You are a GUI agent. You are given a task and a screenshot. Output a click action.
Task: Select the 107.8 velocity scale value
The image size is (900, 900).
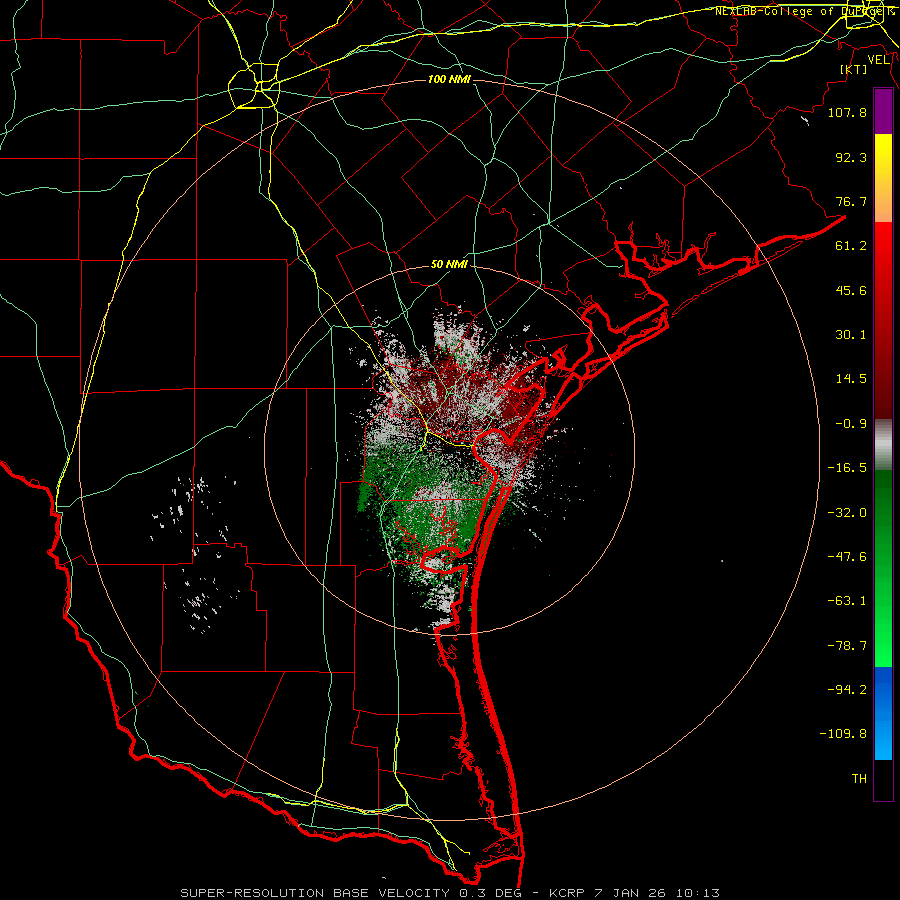(847, 112)
